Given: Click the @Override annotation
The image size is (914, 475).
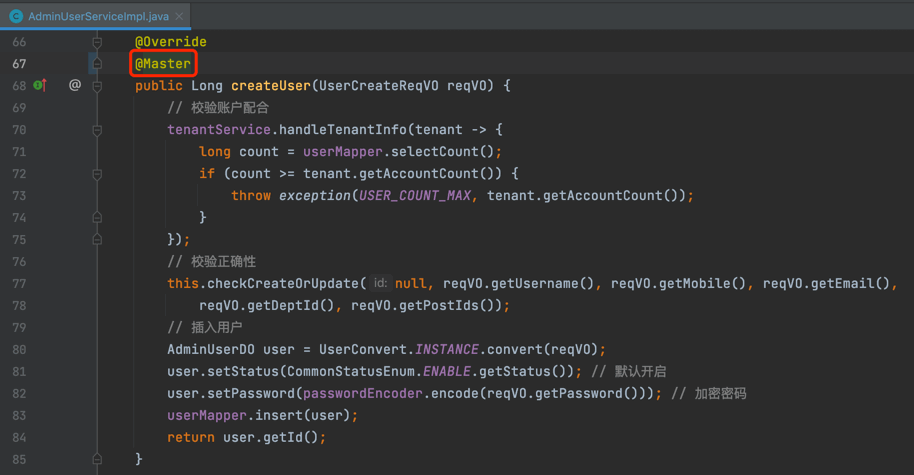Looking at the screenshot, I should click(171, 42).
